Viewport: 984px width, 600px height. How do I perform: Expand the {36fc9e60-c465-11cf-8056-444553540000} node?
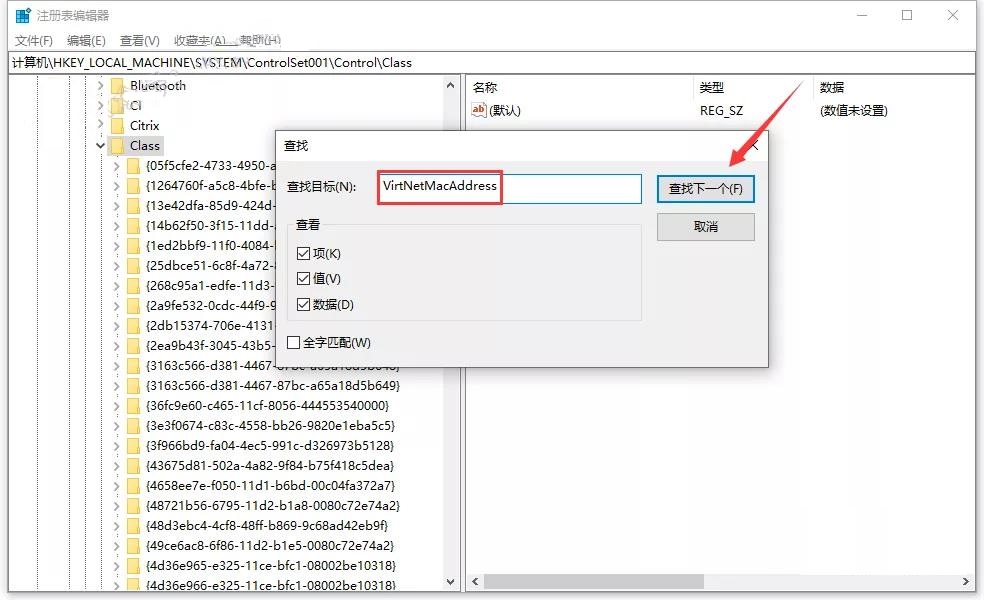117,406
